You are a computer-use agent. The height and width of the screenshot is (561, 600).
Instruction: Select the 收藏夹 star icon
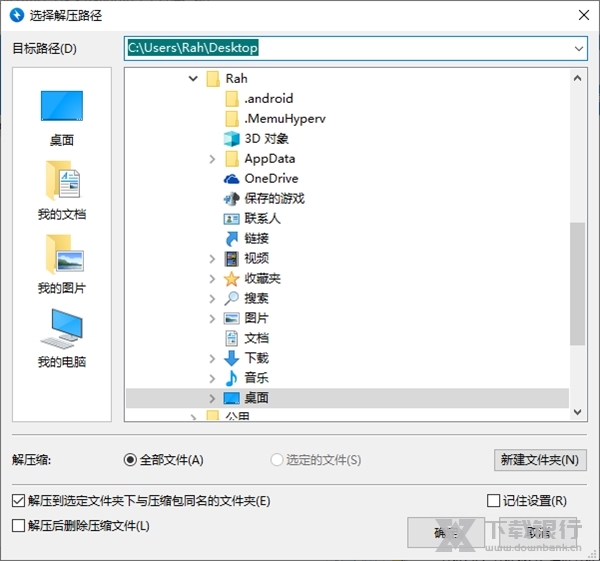[x=232, y=279]
